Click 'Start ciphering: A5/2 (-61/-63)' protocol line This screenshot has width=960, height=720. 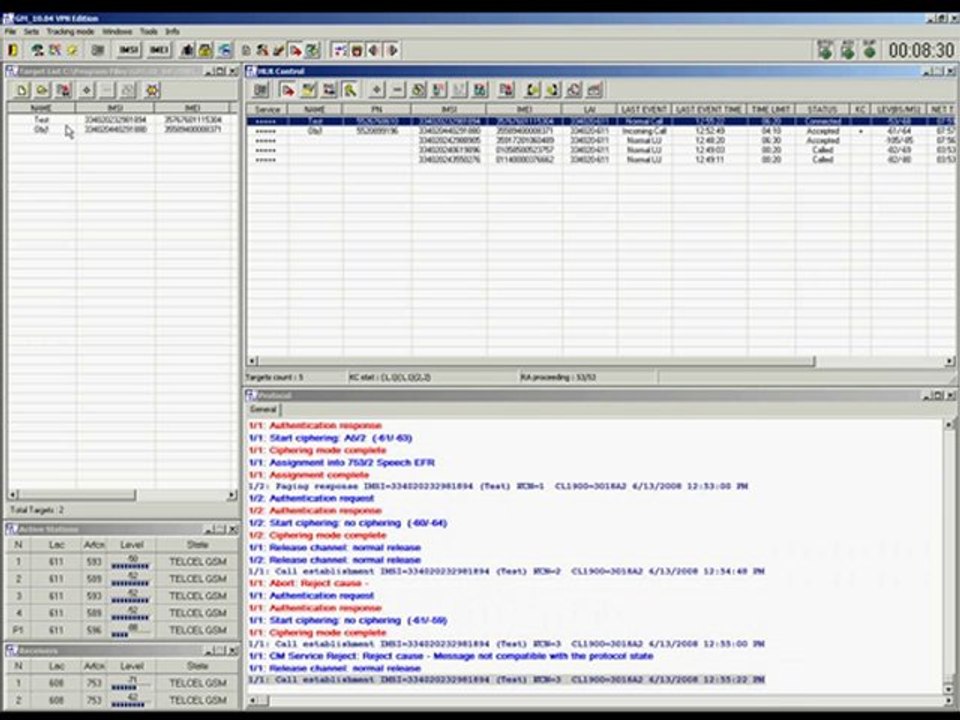[331, 438]
